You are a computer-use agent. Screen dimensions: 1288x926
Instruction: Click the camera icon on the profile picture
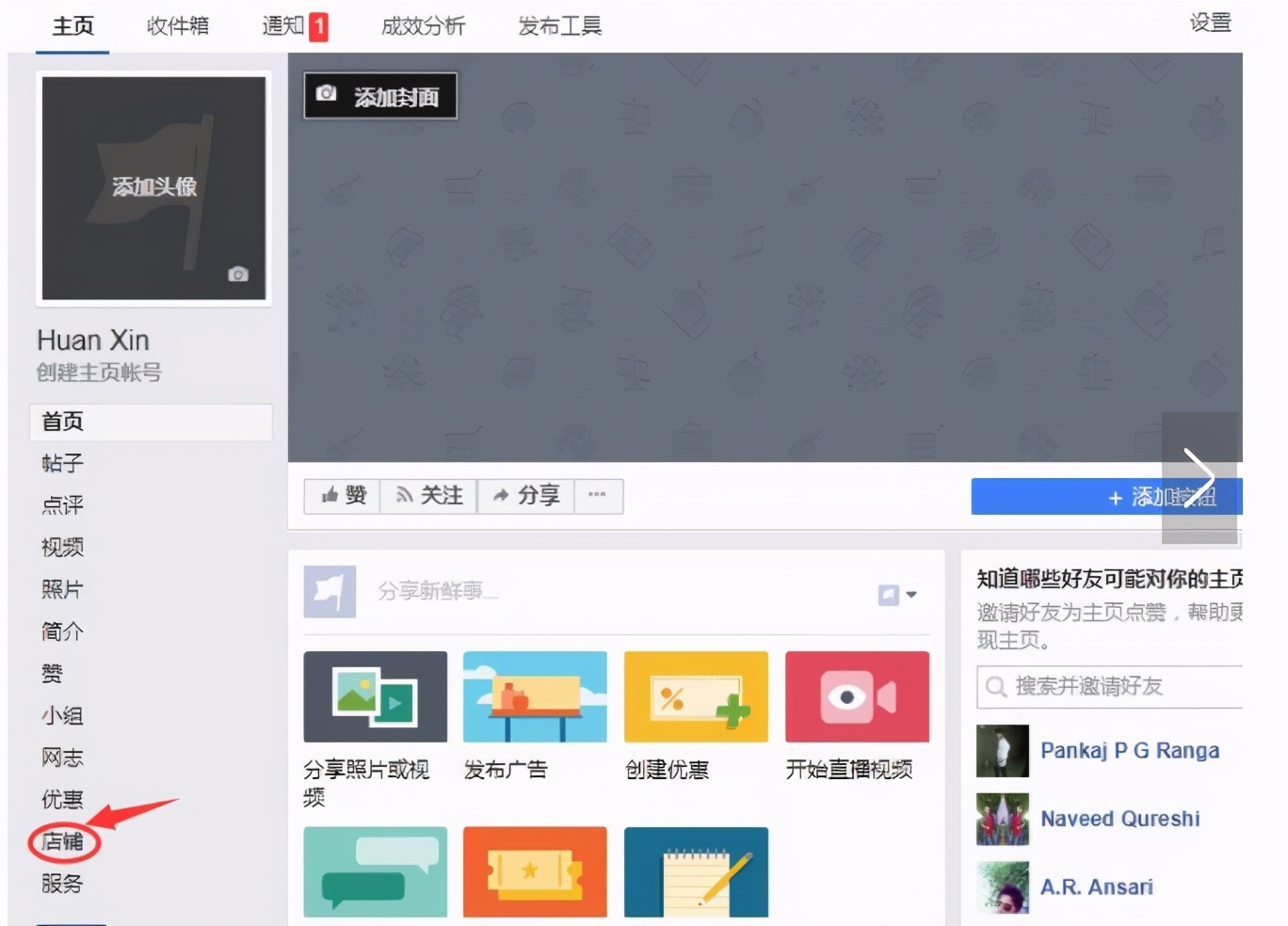click(237, 274)
